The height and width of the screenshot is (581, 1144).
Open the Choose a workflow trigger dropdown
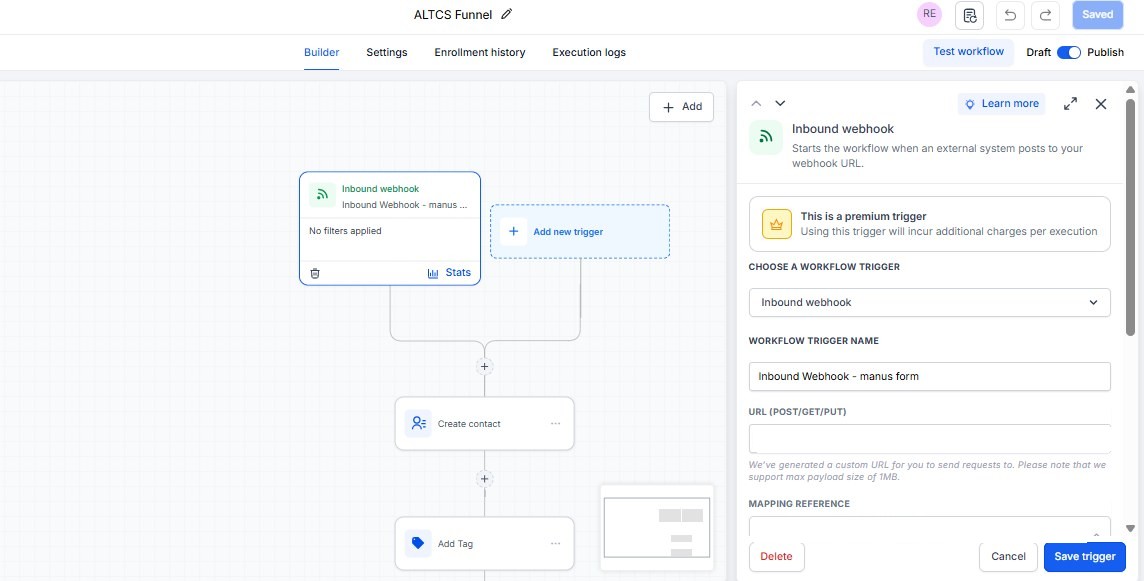930,302
